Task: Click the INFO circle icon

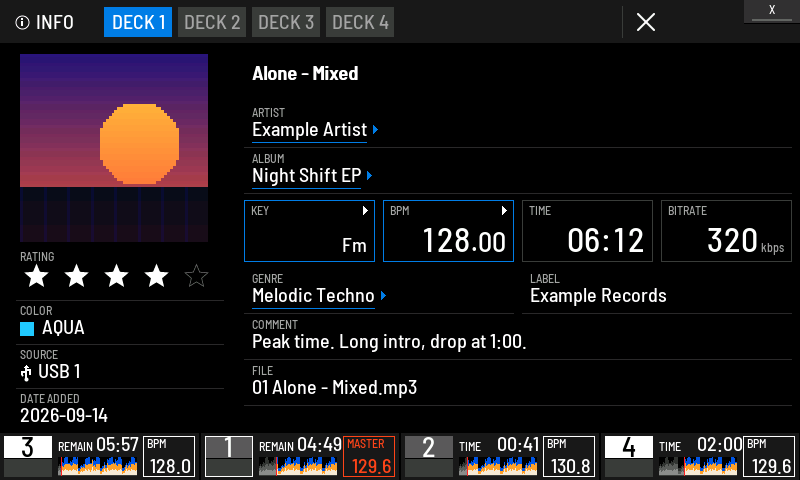Action: tap(22, 22)
